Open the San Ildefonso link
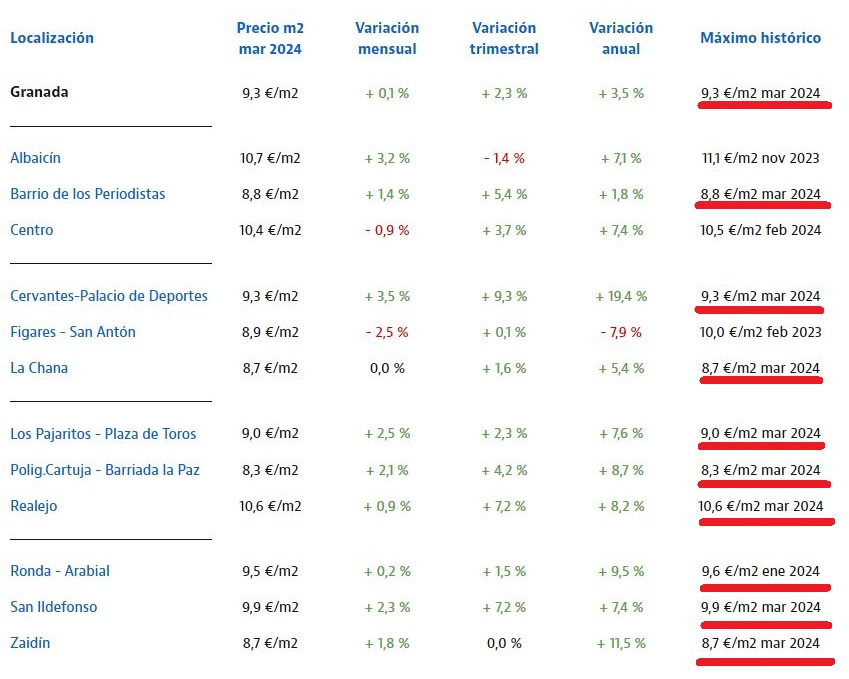Screen dimensions: 849x679 54,607
